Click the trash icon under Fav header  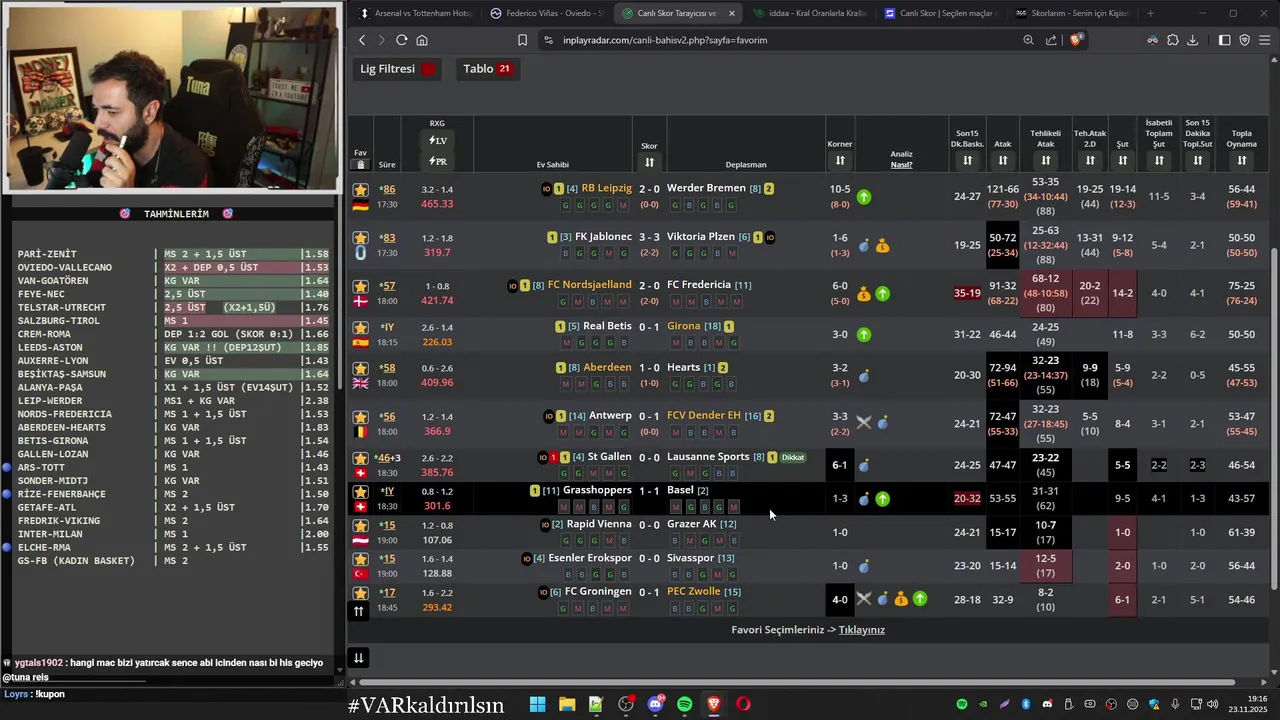[361, 165]
